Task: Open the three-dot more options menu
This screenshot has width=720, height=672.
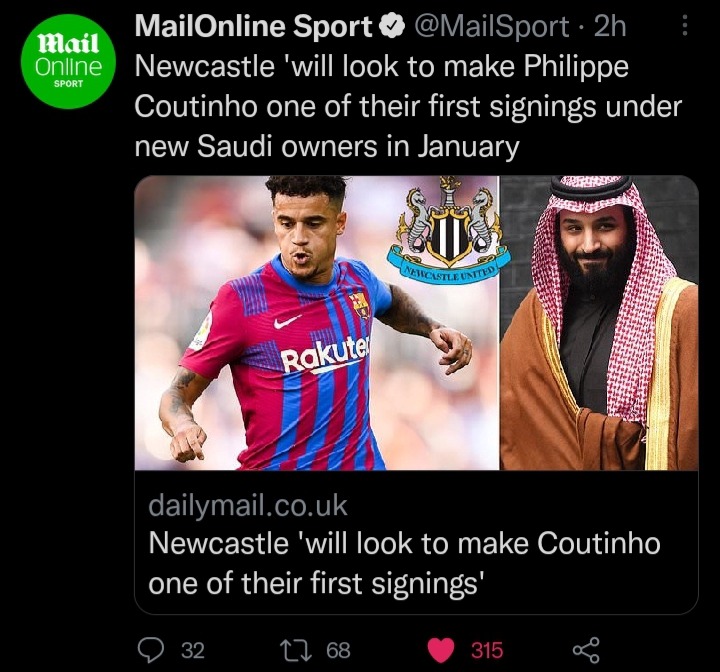Action: coord(684,25)
